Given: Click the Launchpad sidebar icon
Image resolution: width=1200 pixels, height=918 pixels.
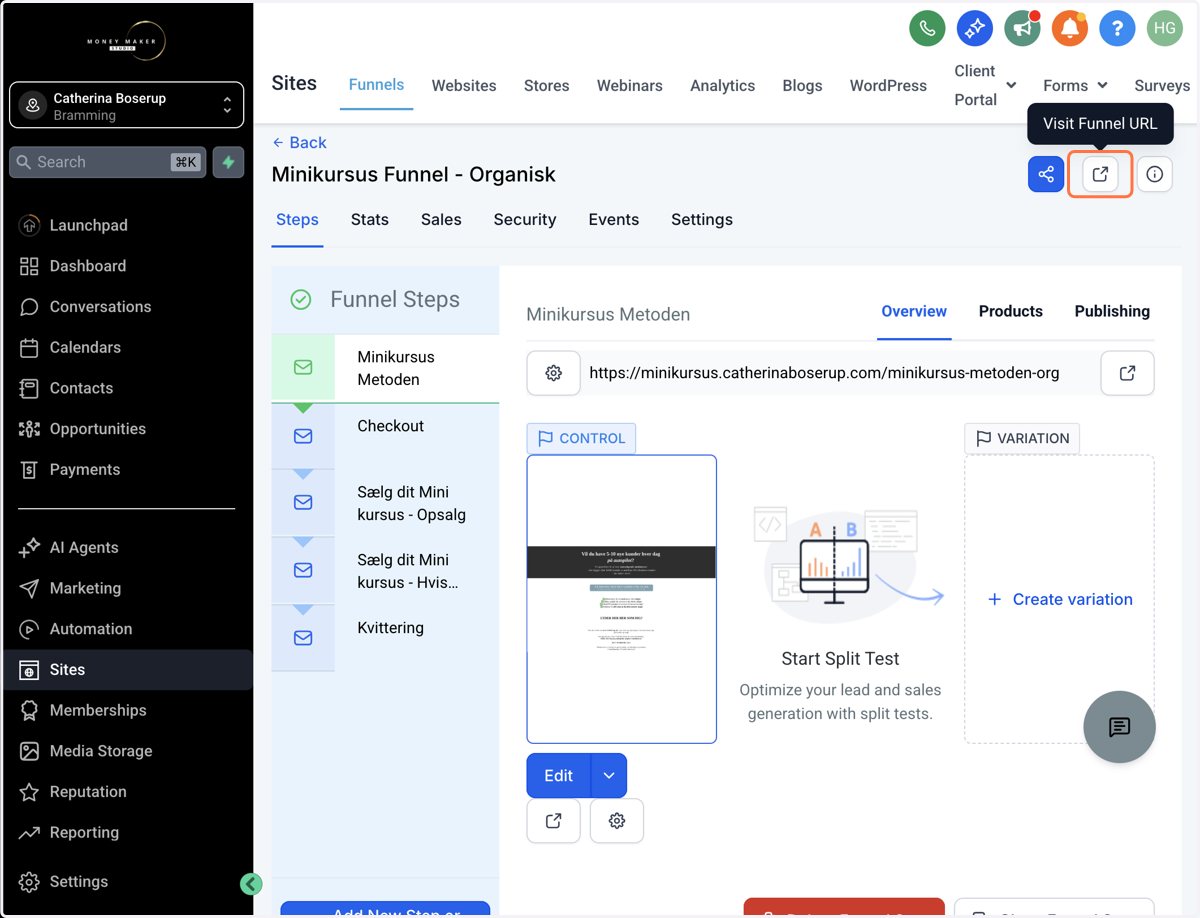Looking at the screenshot, I should click(29, 225).
